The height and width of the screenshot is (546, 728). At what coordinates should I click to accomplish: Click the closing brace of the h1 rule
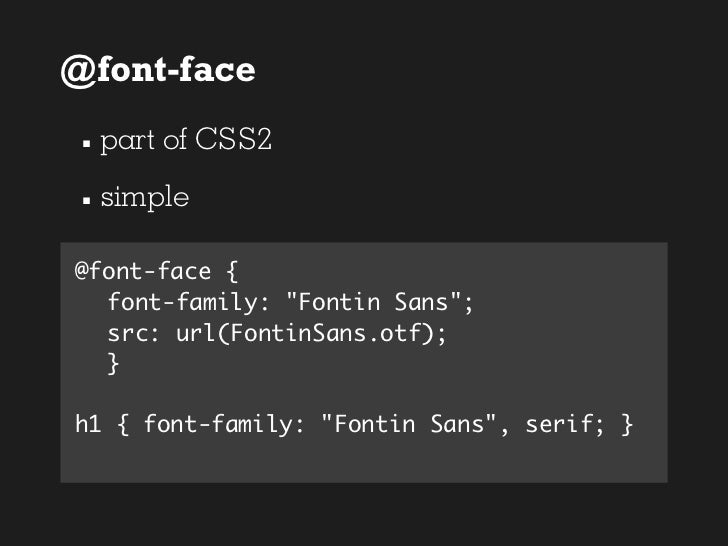click(x=627, y=425)
